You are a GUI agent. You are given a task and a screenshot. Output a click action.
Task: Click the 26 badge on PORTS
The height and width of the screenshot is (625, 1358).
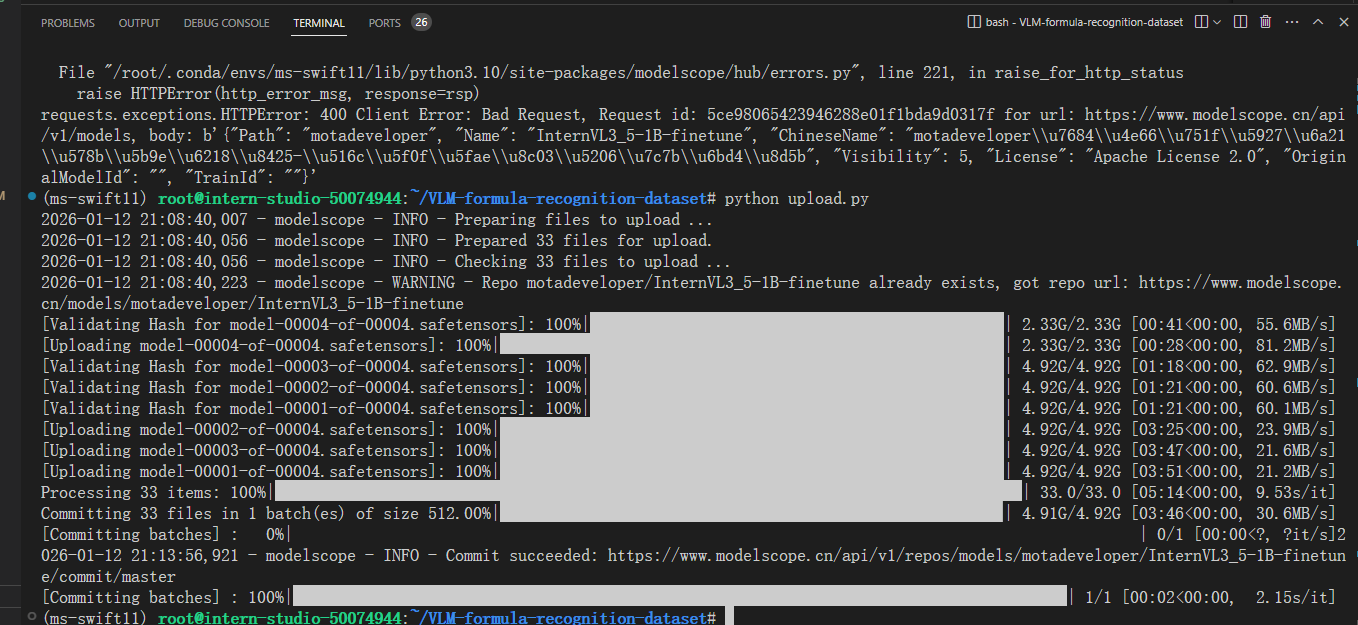coord(421,22)
